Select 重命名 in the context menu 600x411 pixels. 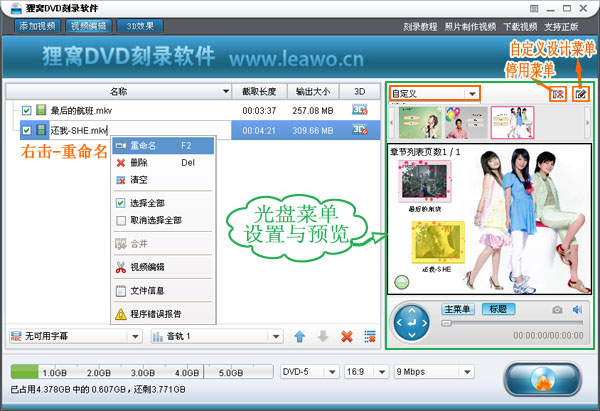163,146
